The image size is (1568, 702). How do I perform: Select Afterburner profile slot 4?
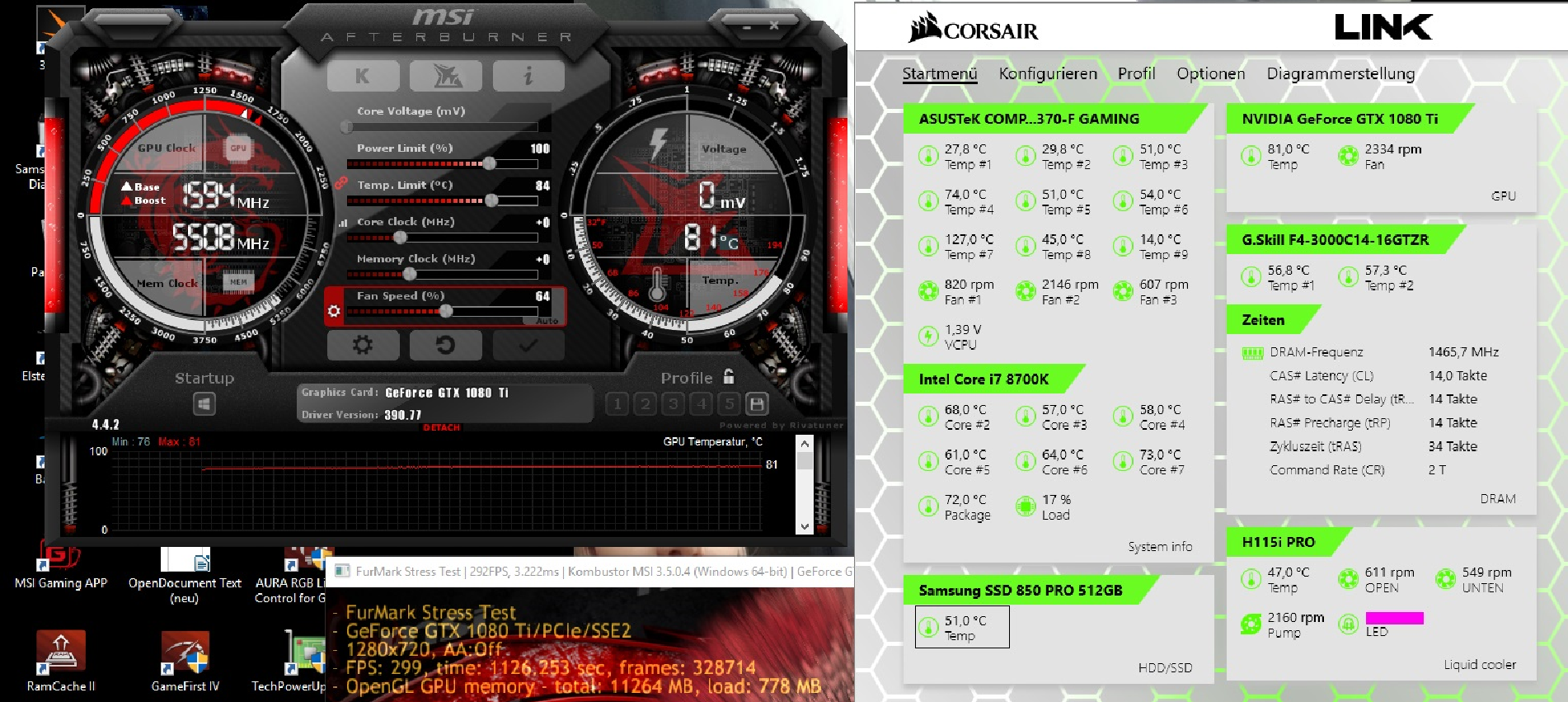702,403
